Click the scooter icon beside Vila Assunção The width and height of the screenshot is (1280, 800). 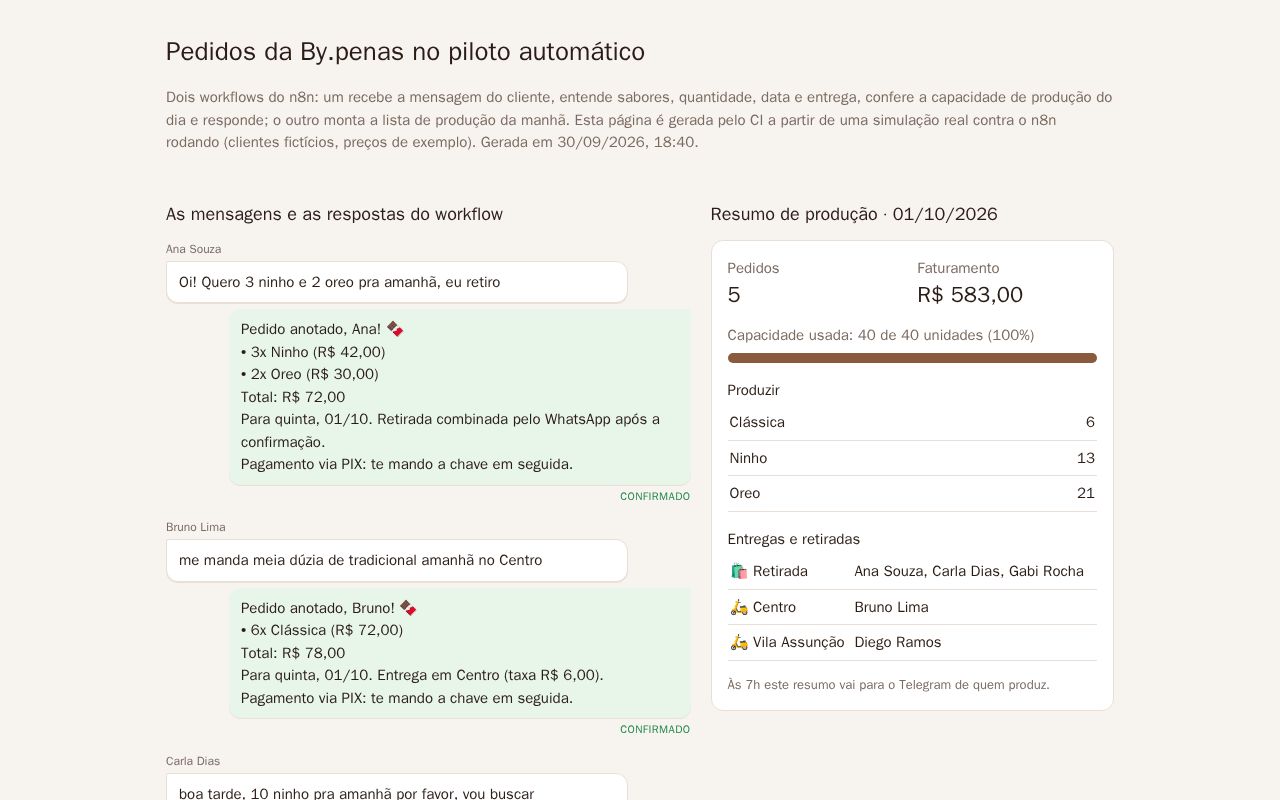739,642
